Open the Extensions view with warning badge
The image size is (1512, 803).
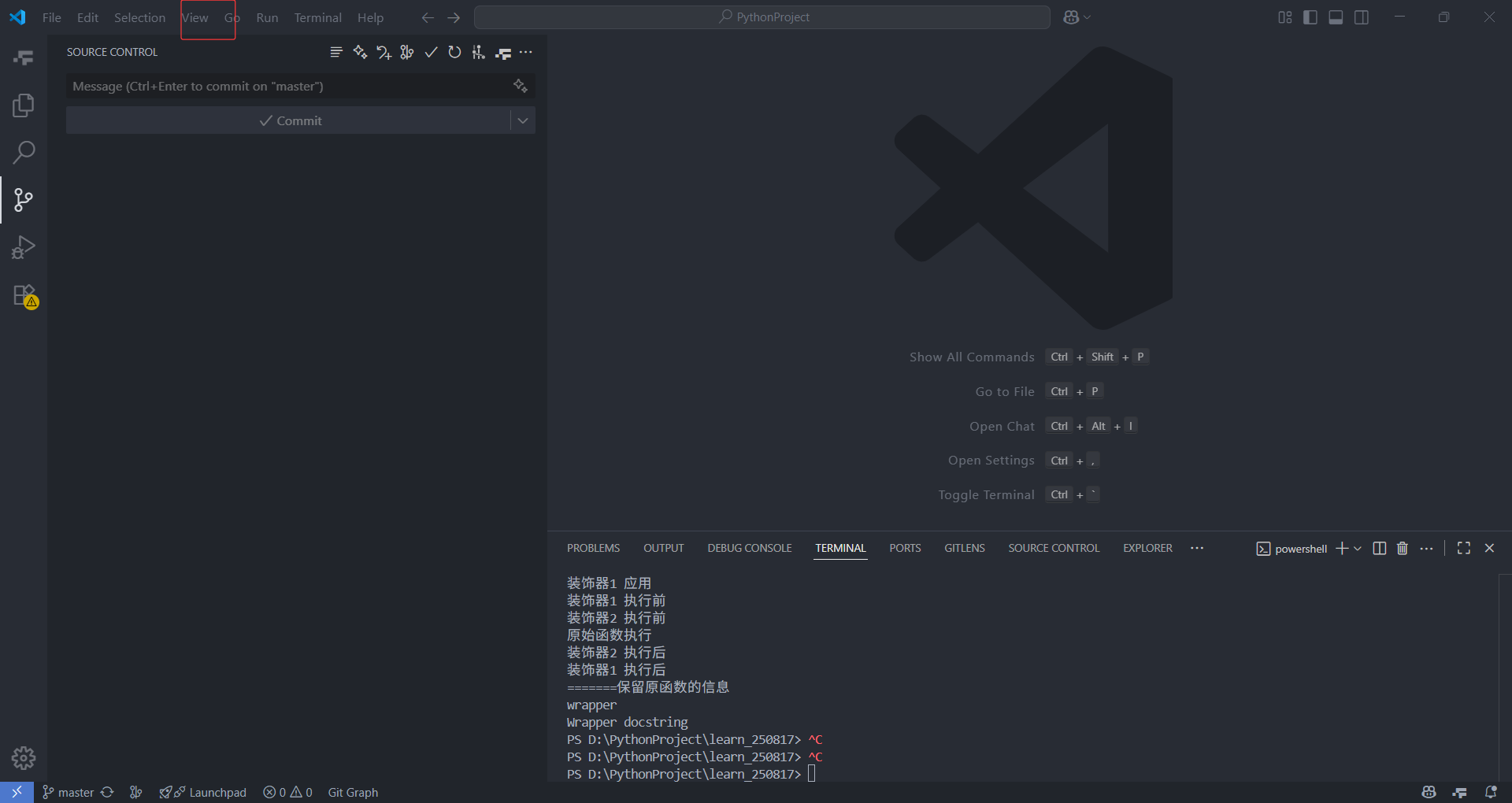tap(24, 296)
